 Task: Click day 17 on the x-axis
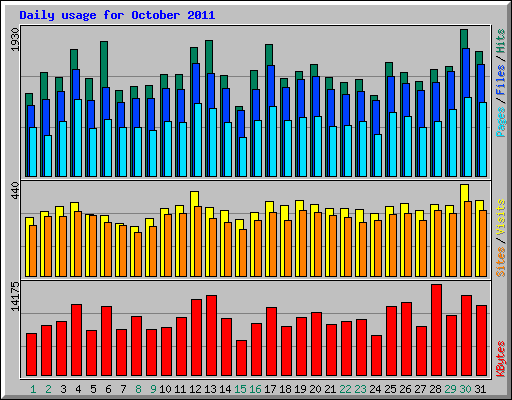270,389
